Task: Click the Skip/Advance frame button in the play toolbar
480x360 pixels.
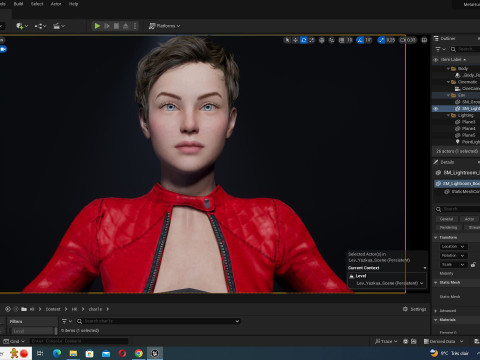Action: click(x=107, y=26)
